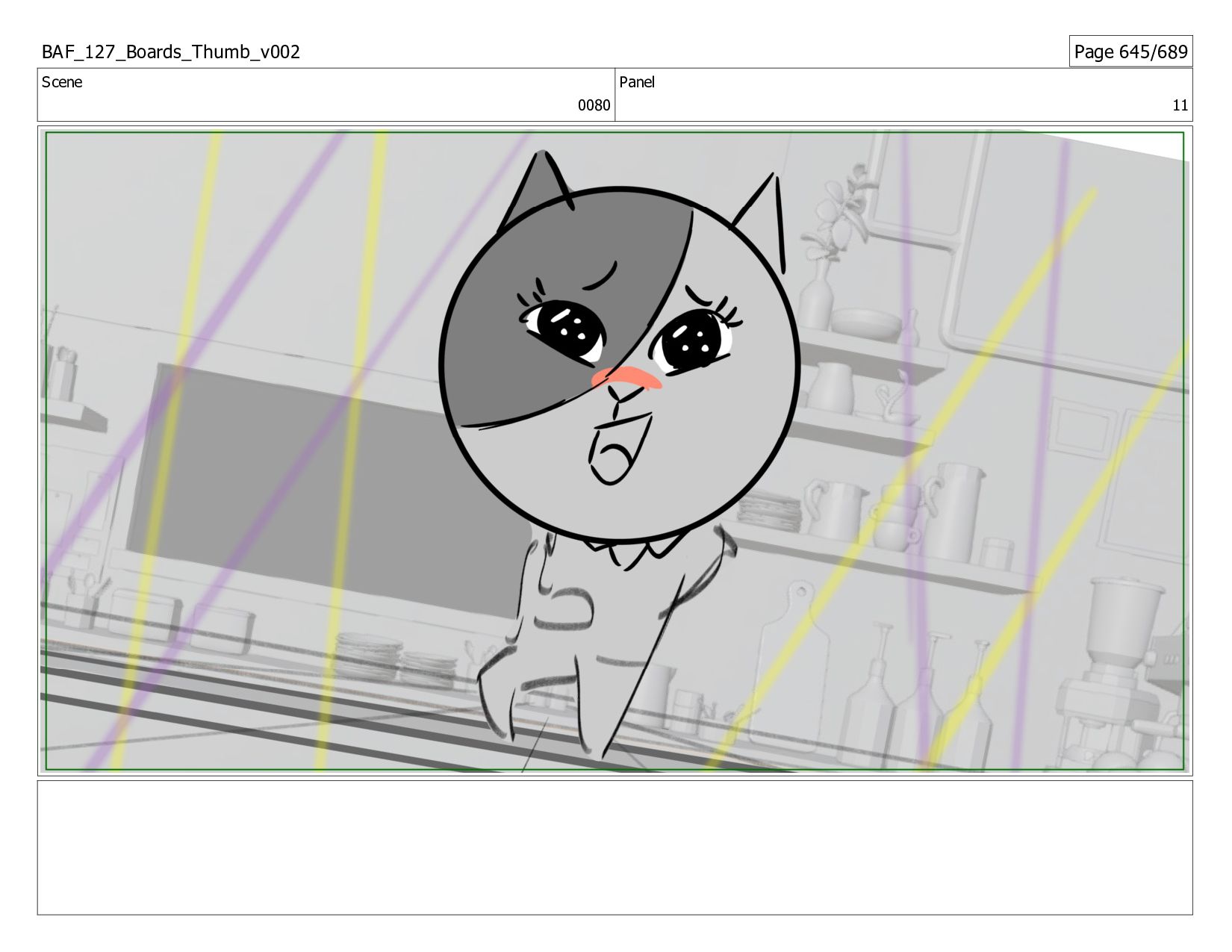Screen dimensions: 1232x952
Task: Click the Page 645/689 indicator
Action: (1130, 52)
